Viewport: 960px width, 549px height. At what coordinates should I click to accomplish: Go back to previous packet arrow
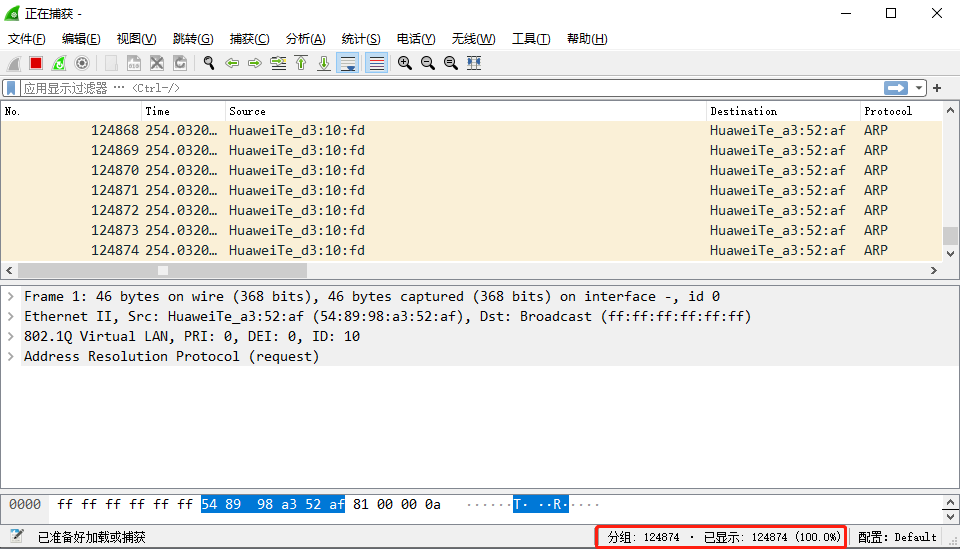click(x=232, y=63)
